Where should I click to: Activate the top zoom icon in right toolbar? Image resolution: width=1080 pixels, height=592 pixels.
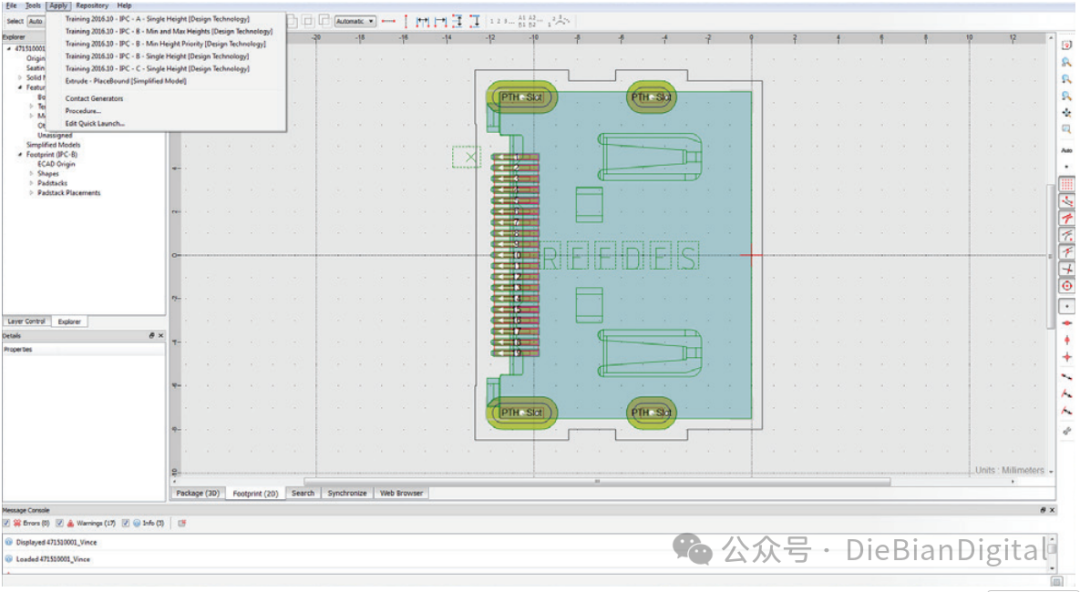[1066, 62]
